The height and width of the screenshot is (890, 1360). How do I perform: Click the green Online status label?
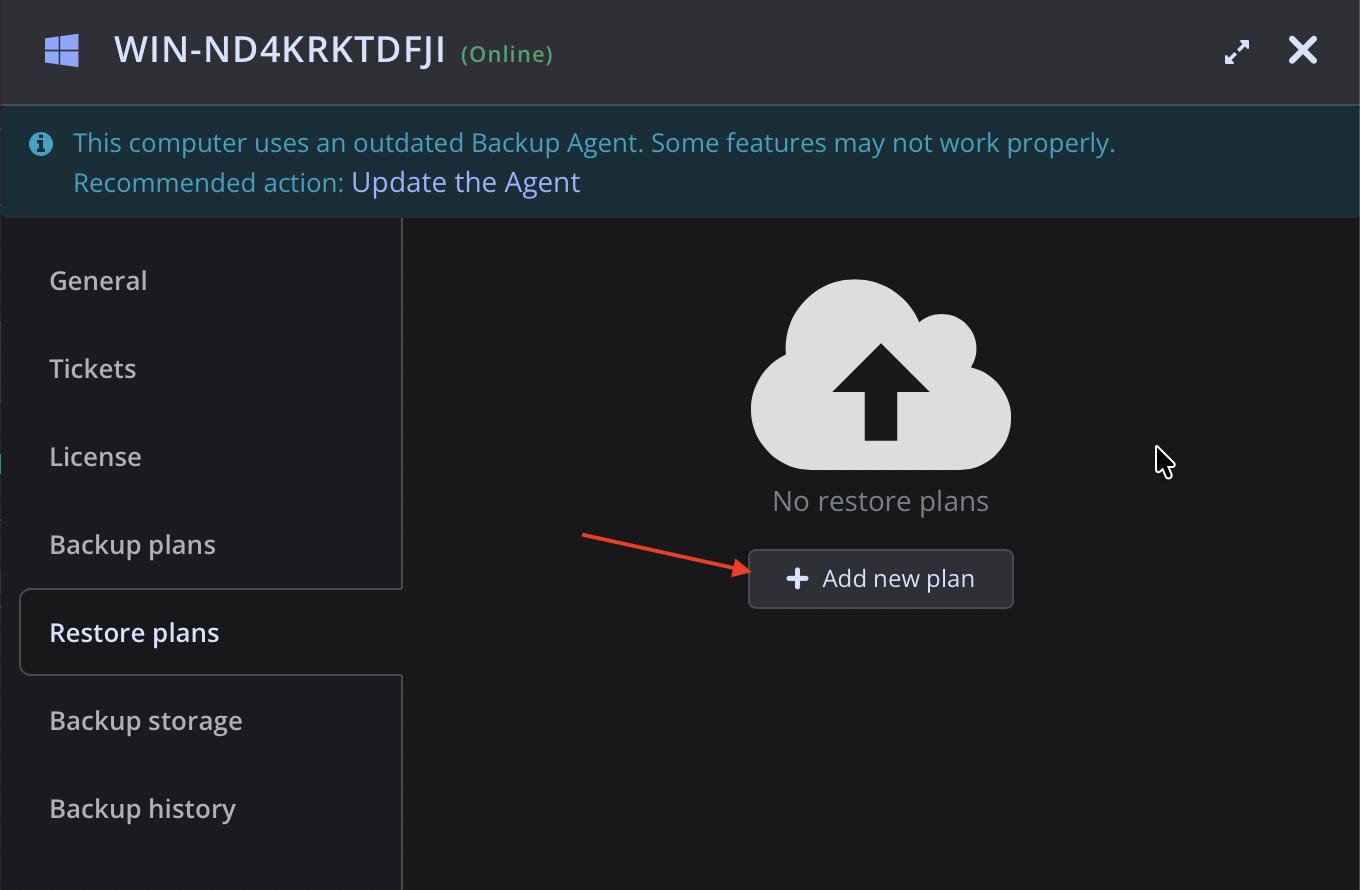[507, 54]
